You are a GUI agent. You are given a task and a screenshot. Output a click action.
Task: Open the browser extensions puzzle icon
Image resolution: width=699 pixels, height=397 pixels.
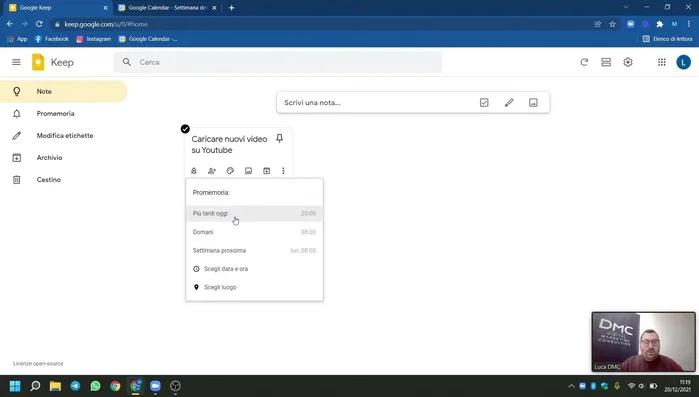(x=660, y=24)
